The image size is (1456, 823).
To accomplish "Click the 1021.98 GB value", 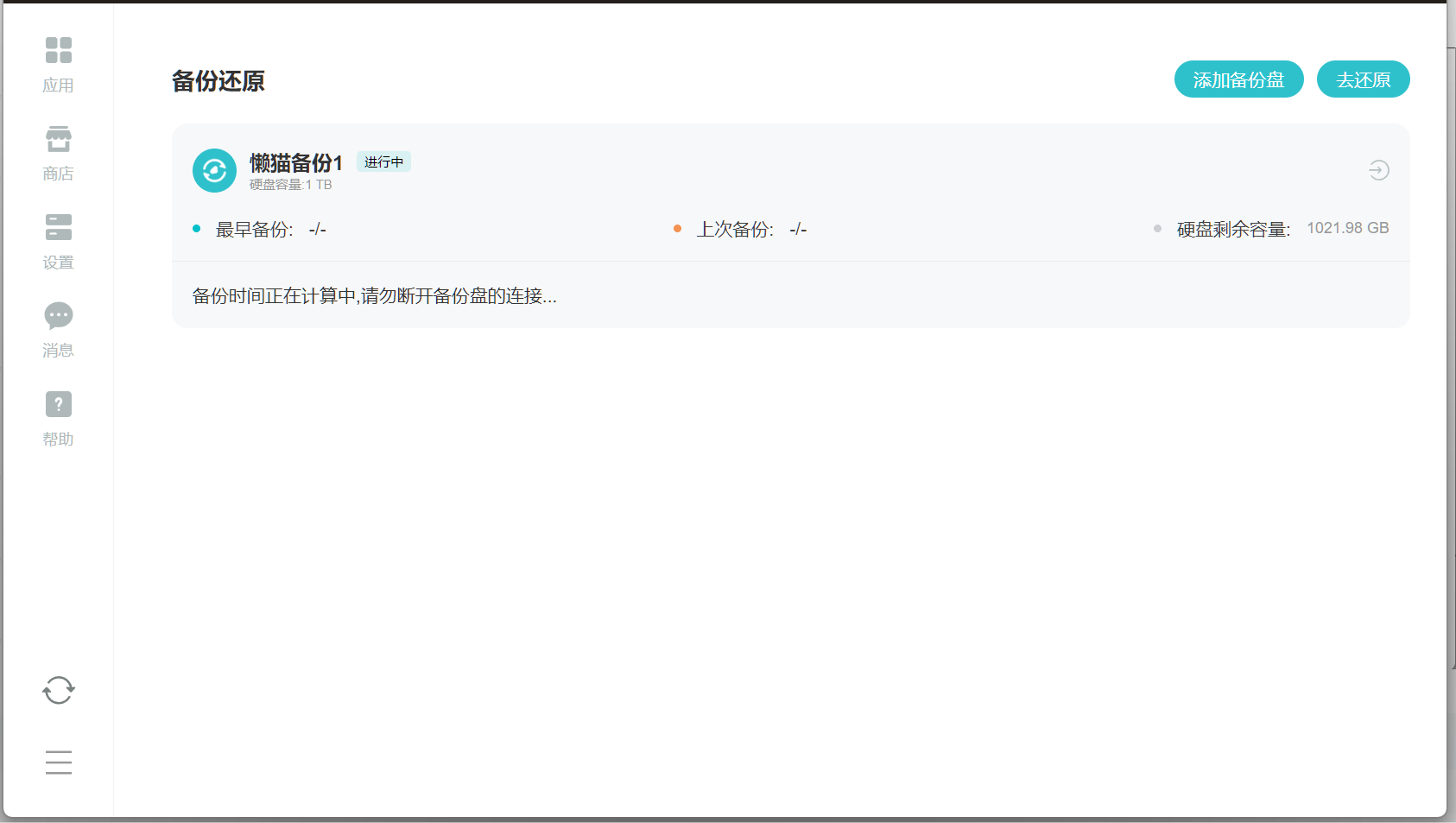I will (x=1347, y=228).
